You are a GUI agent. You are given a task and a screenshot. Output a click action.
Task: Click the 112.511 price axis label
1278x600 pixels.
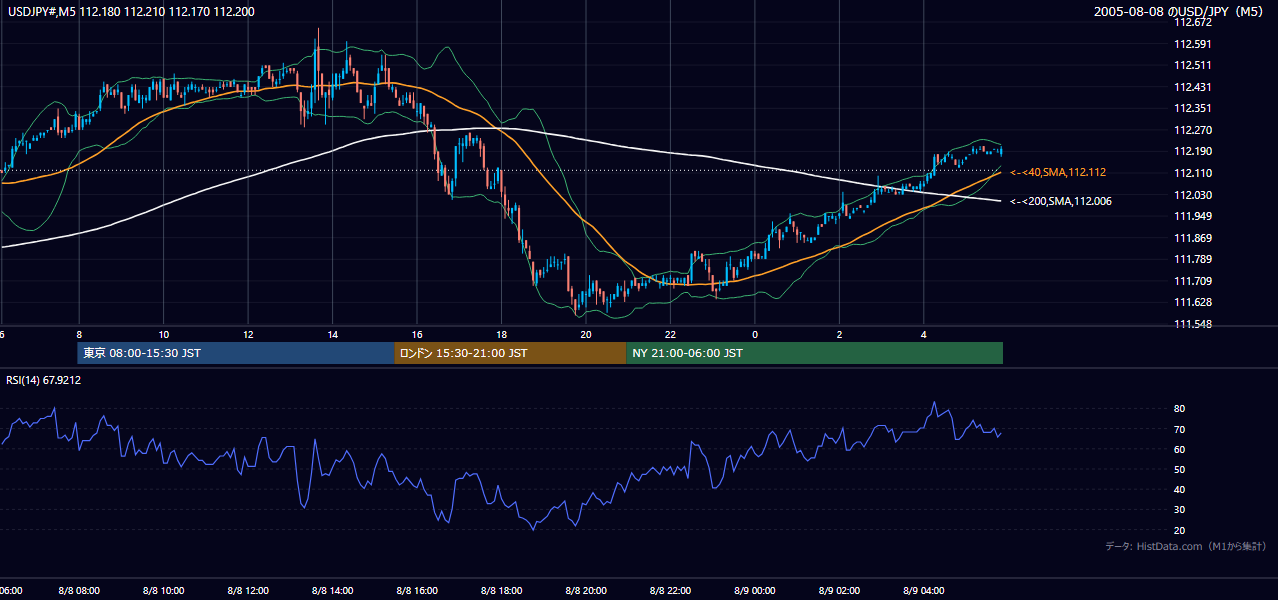coord(1192,65)
